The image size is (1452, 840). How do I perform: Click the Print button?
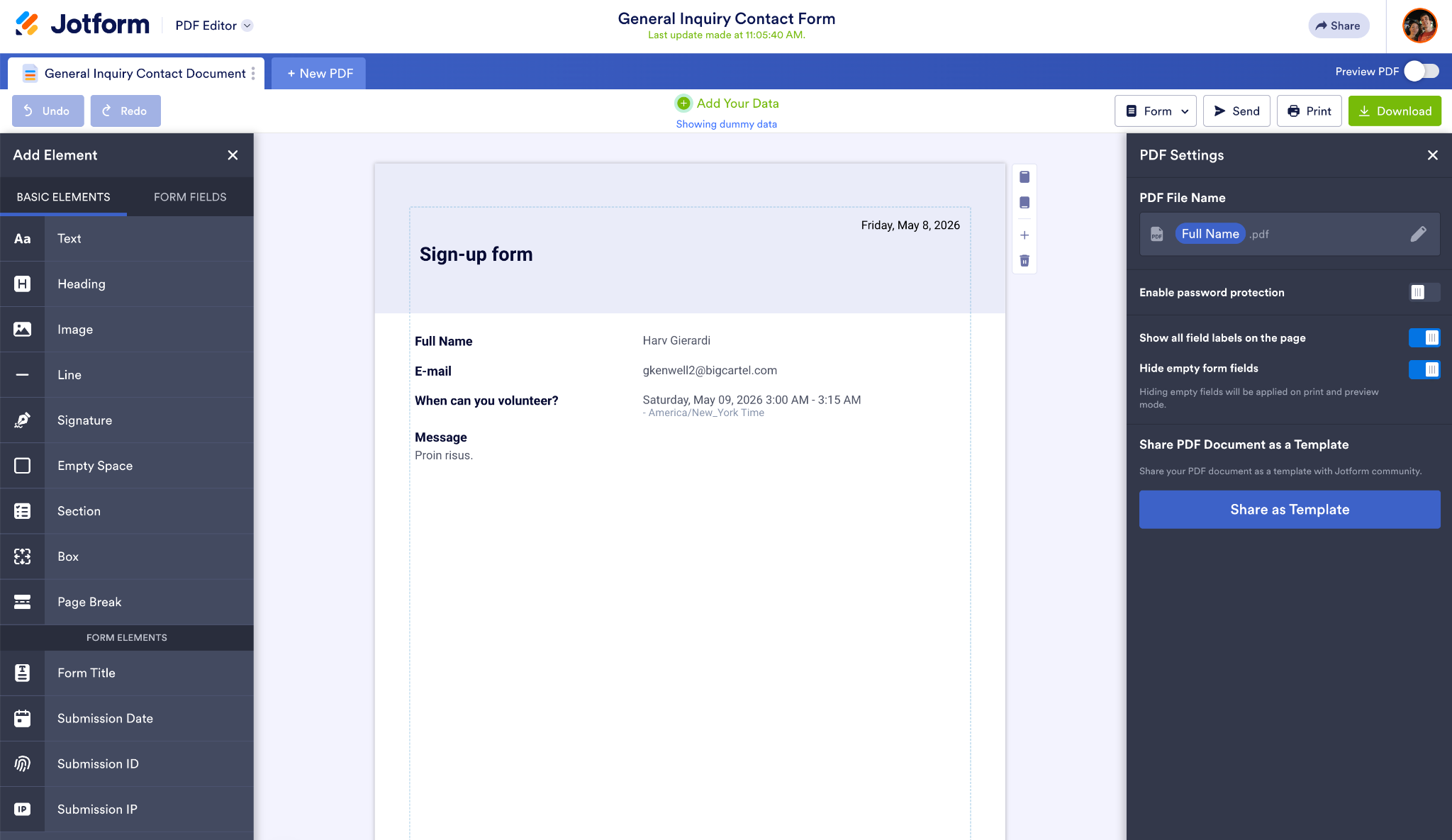1309,111
